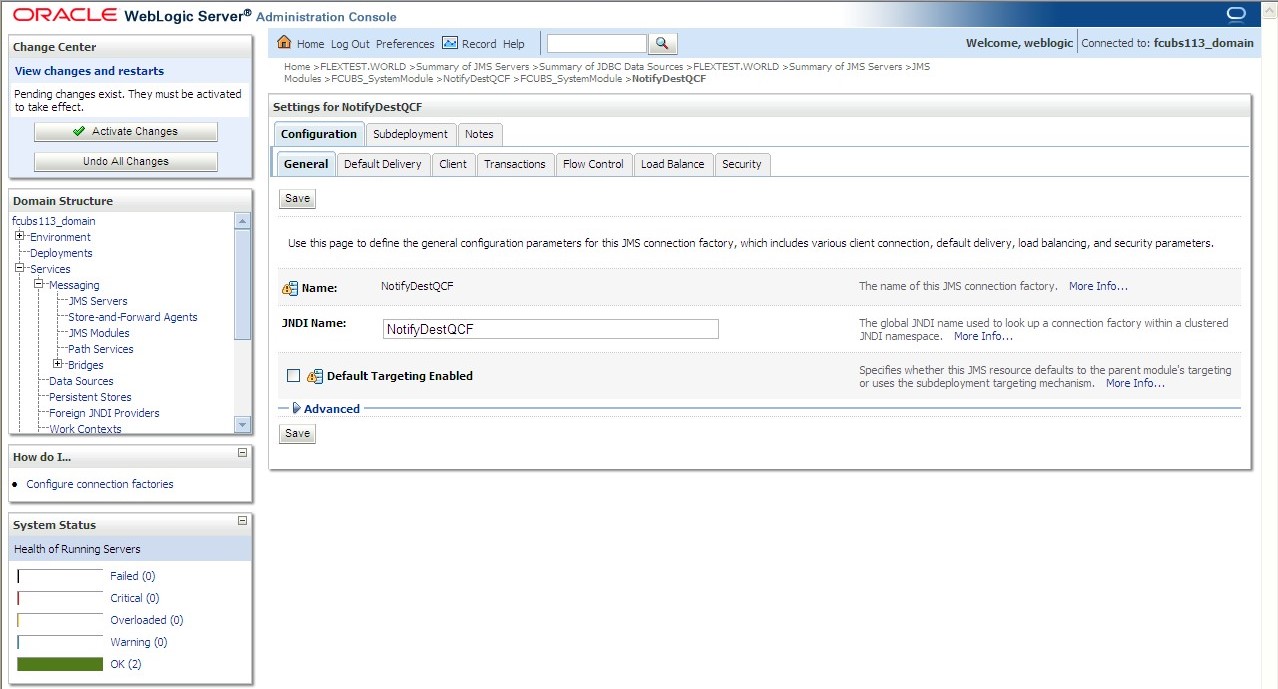Open Work Contexts tree item
This screenshot has width=1278, height=689.
click(x=85, y=429)
